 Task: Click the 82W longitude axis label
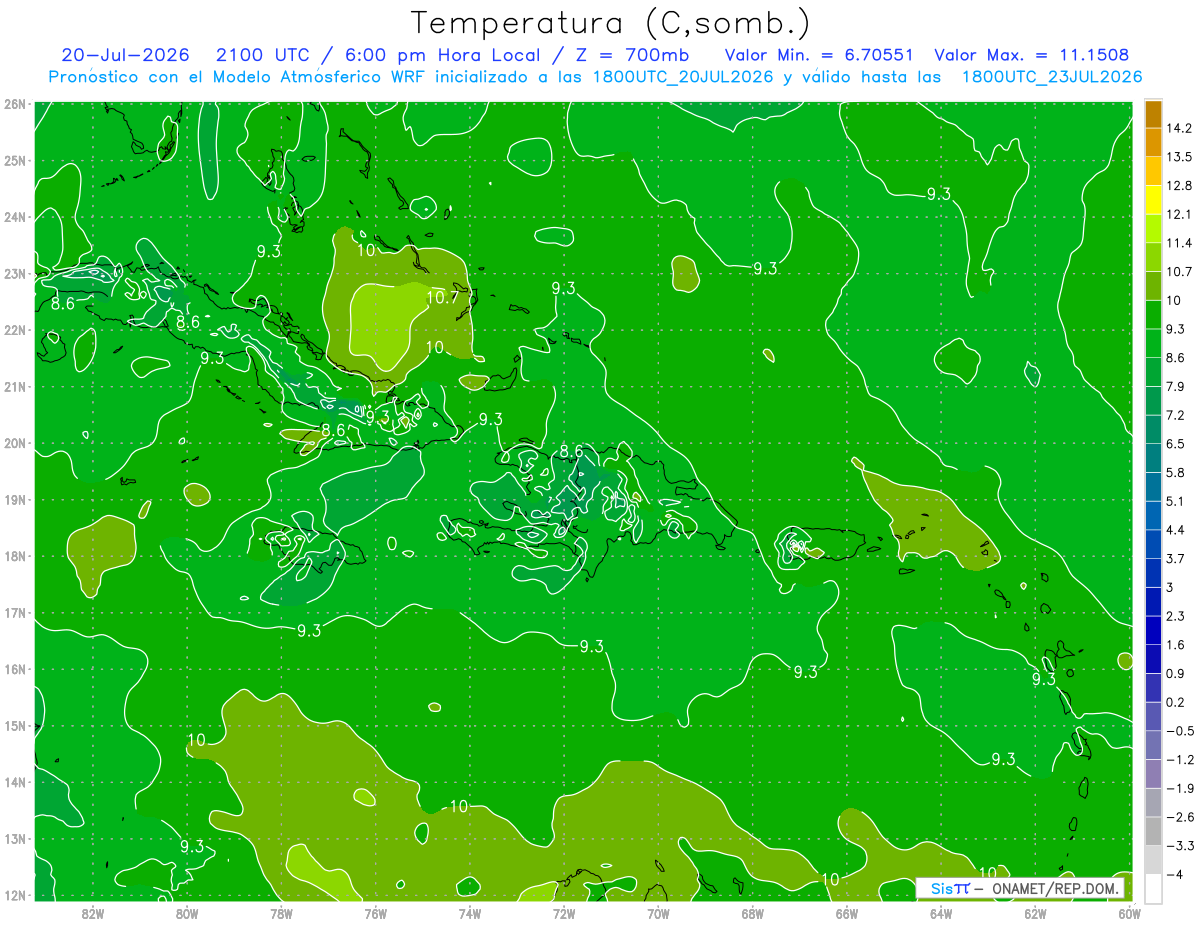[x=92, y=913]
